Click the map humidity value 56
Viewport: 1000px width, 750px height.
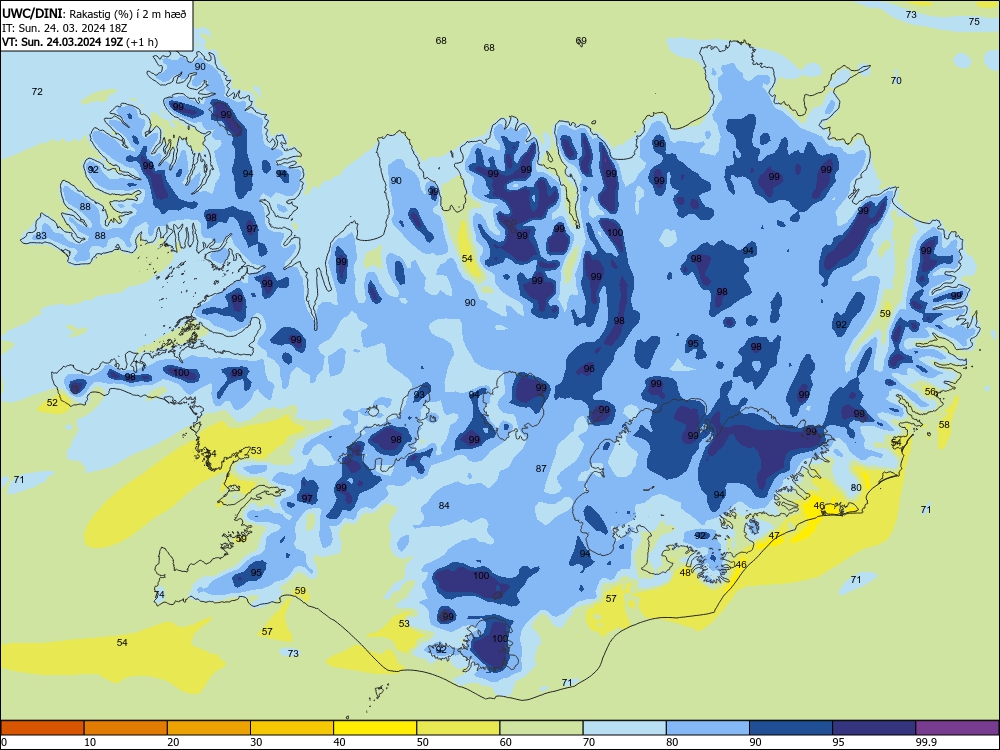coord(930,392)
